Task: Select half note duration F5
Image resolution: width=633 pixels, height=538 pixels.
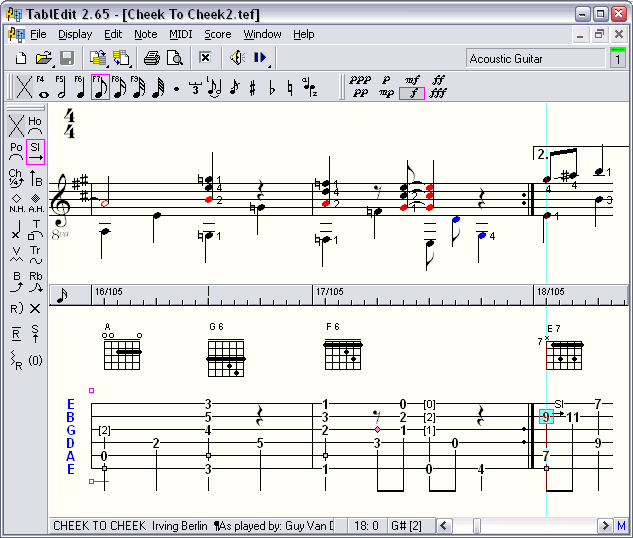Action: click(x=61, y=87)
